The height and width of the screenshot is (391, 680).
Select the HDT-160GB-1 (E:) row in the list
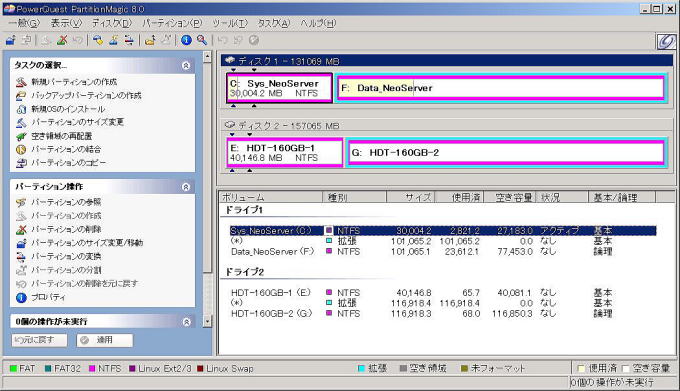pos(443,293)
